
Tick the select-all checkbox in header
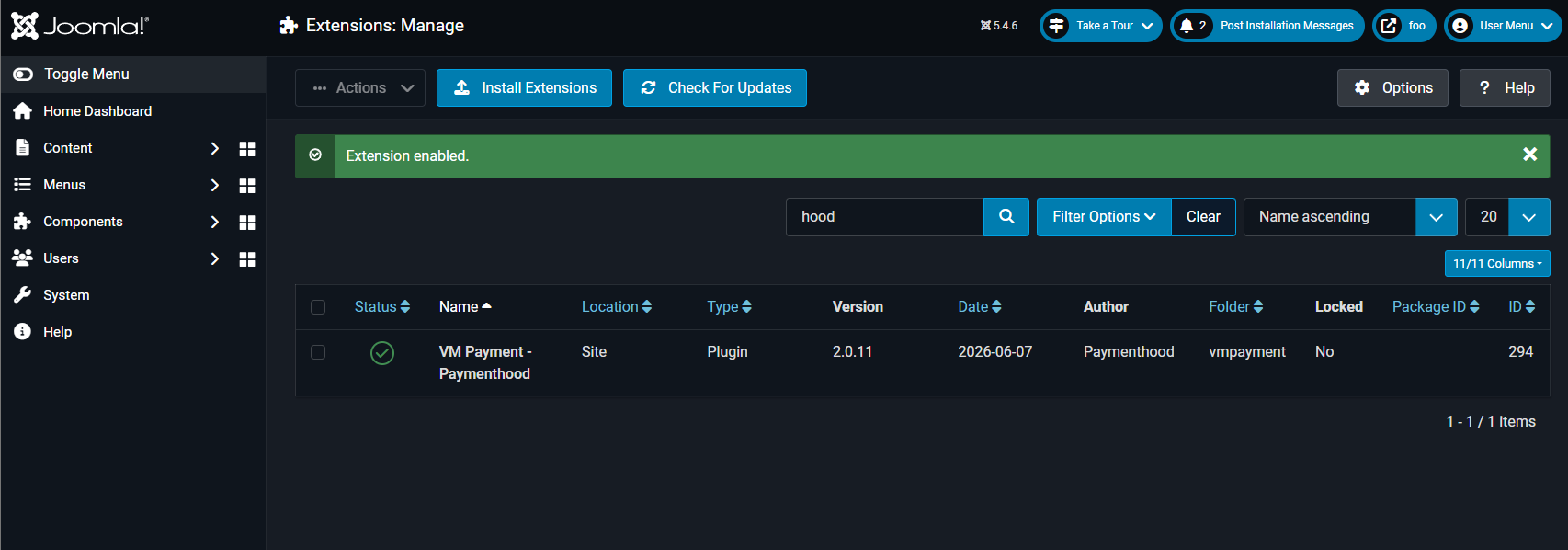pyautogui.click(x=318, y=307)
